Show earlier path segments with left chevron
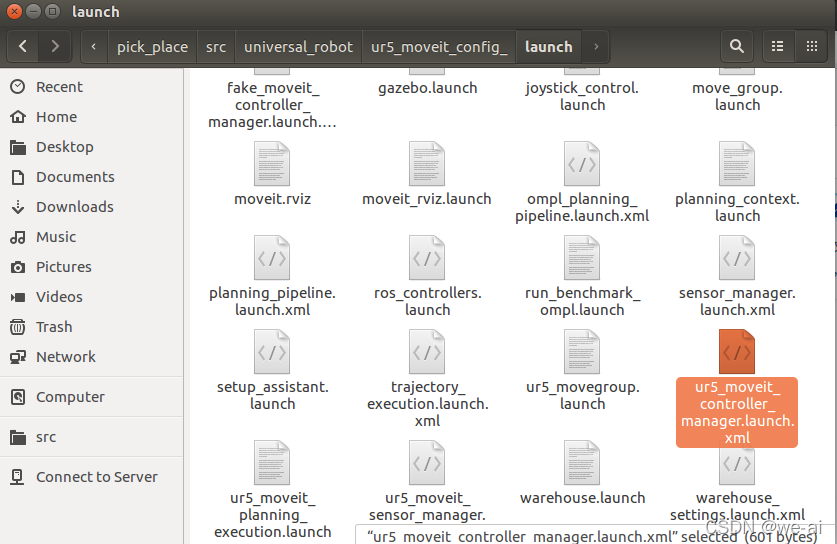This screenshot has width=837, height=544. 94,46
